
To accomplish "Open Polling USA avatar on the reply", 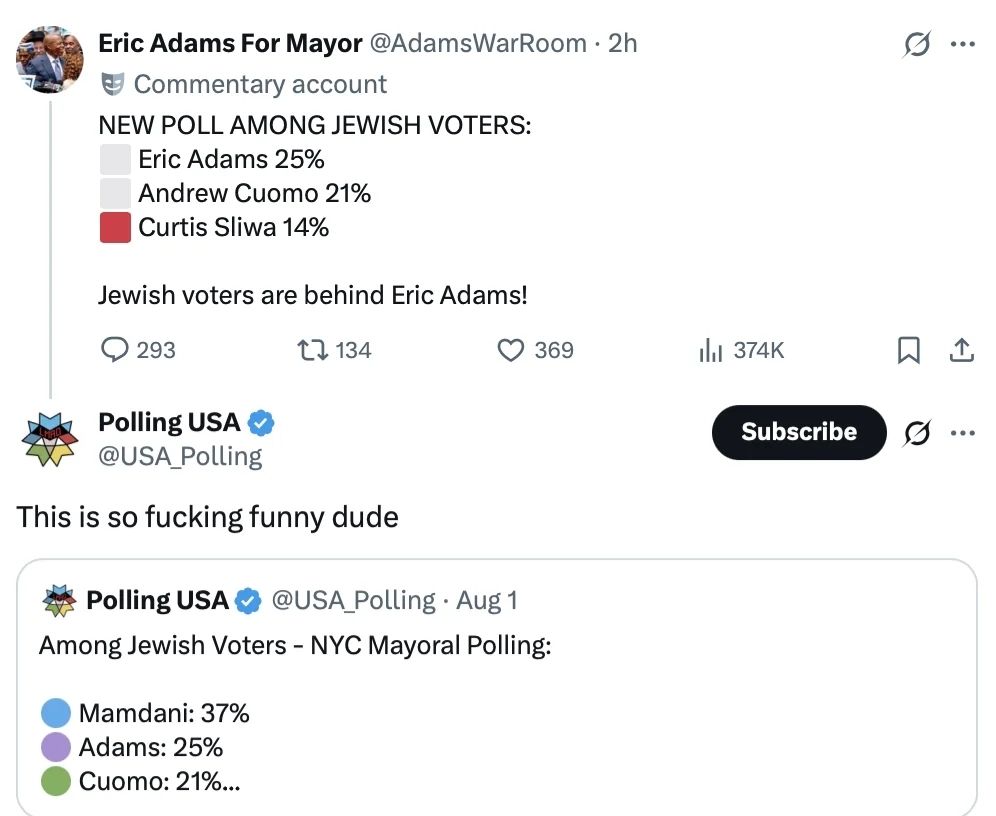I will [x=50, y=439].
